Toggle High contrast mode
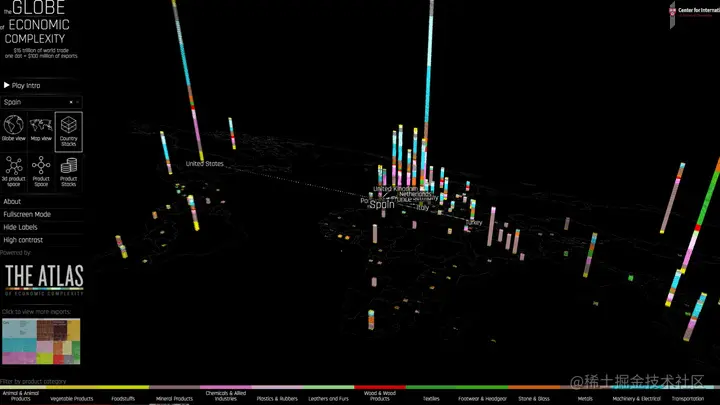The width and height of the screenshot is (720, 405). pos(23,240)
